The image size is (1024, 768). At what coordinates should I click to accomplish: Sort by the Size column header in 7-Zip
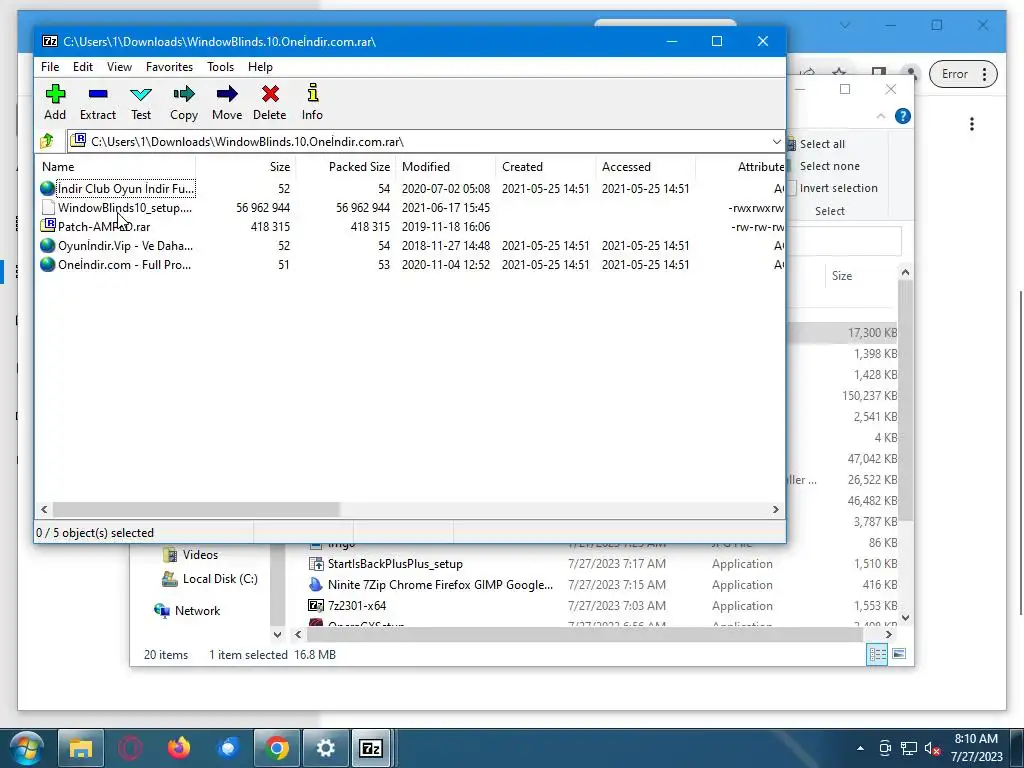click(246, 167)
